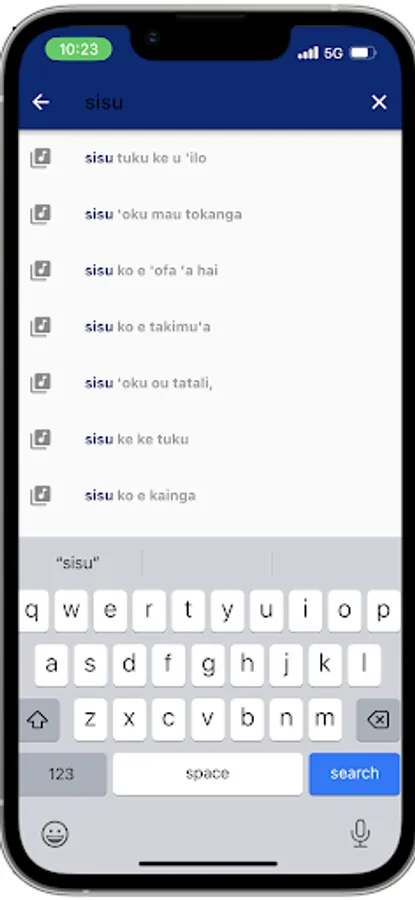This screenshot has height=900, width=415.
Task: Start dictation with microphone icon
Action: coord(360,833)
